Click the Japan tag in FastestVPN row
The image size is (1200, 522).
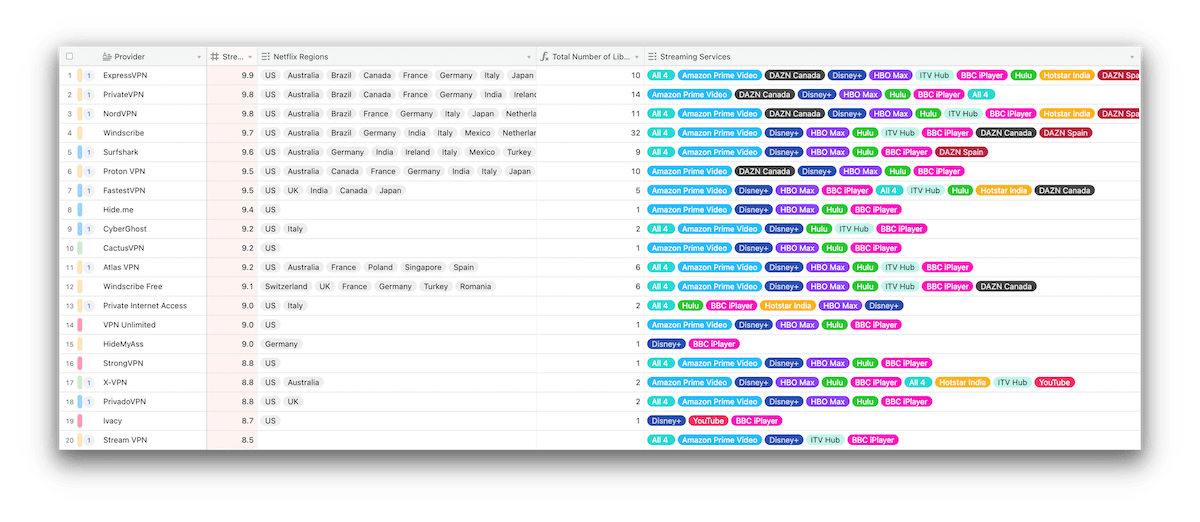pyautogui.click(x=390, y=191)
